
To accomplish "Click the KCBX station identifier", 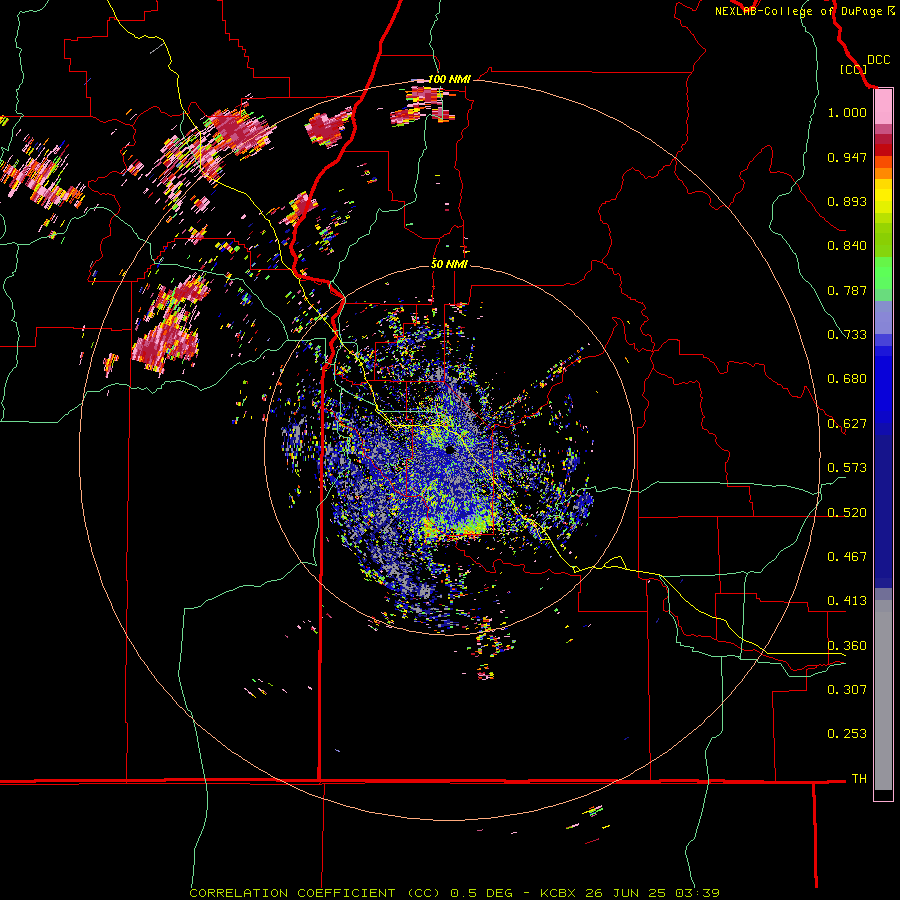I will coord(558,893).
